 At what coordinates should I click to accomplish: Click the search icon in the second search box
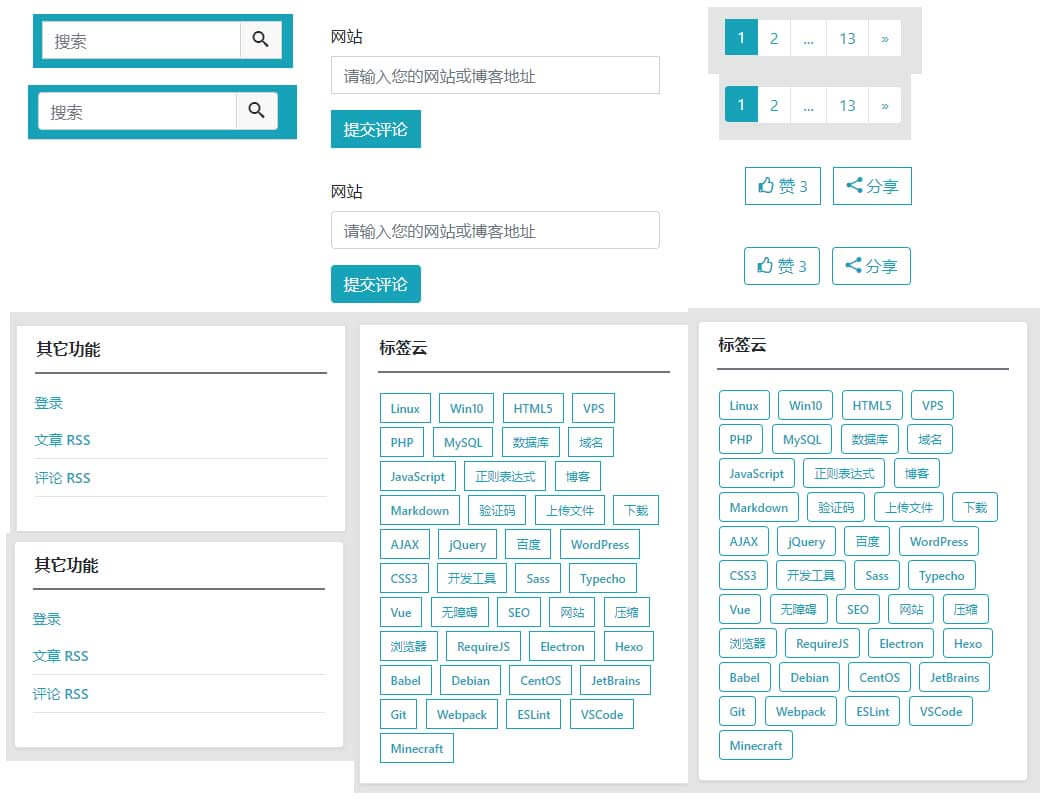click(x=256, y=111)
